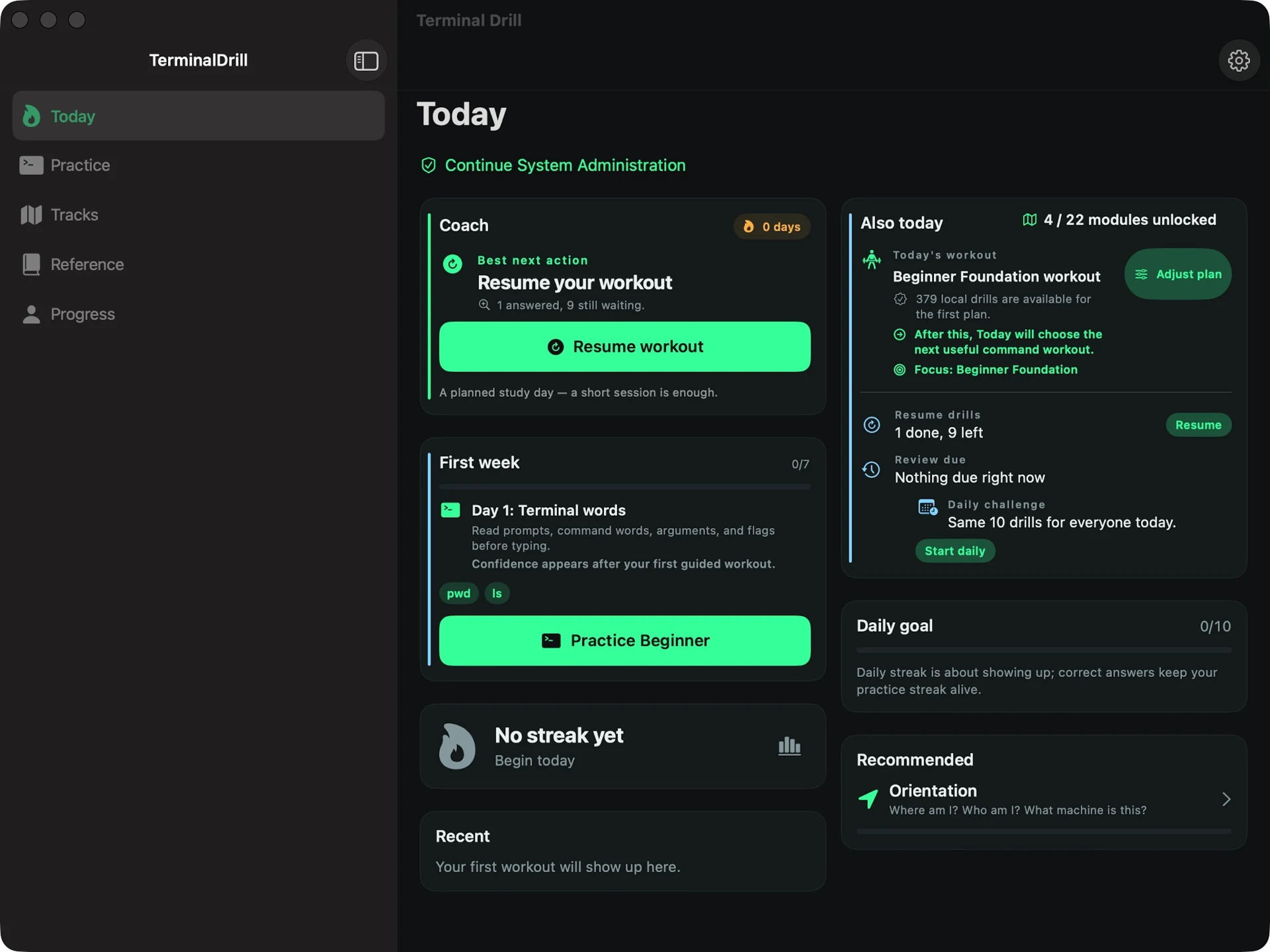Expand Orientation recommendation chevron
This screenshot has height=952, width=1270.
point(1226,799)
